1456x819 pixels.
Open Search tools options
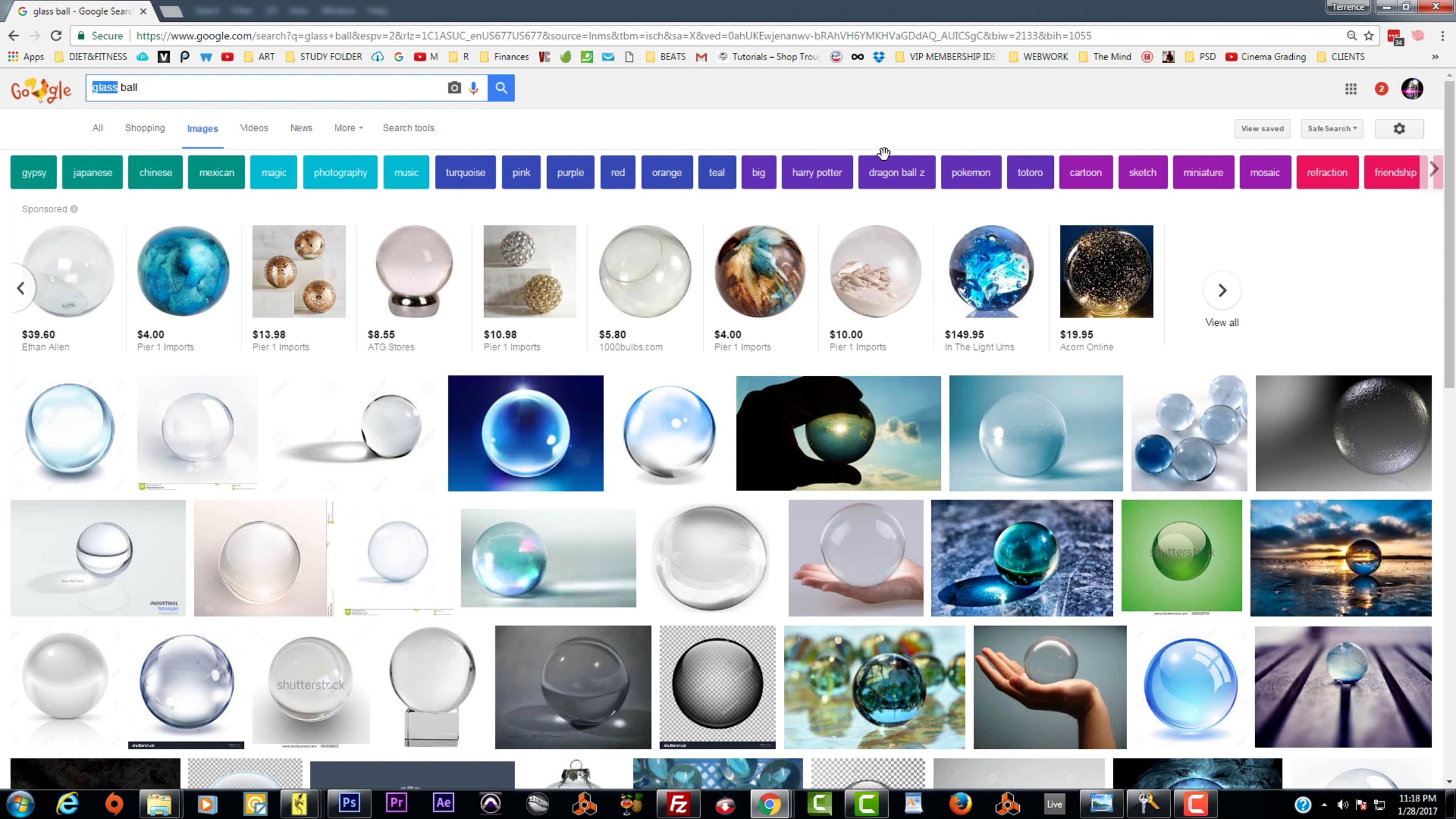pyautogui.click(x=408, y=128)
